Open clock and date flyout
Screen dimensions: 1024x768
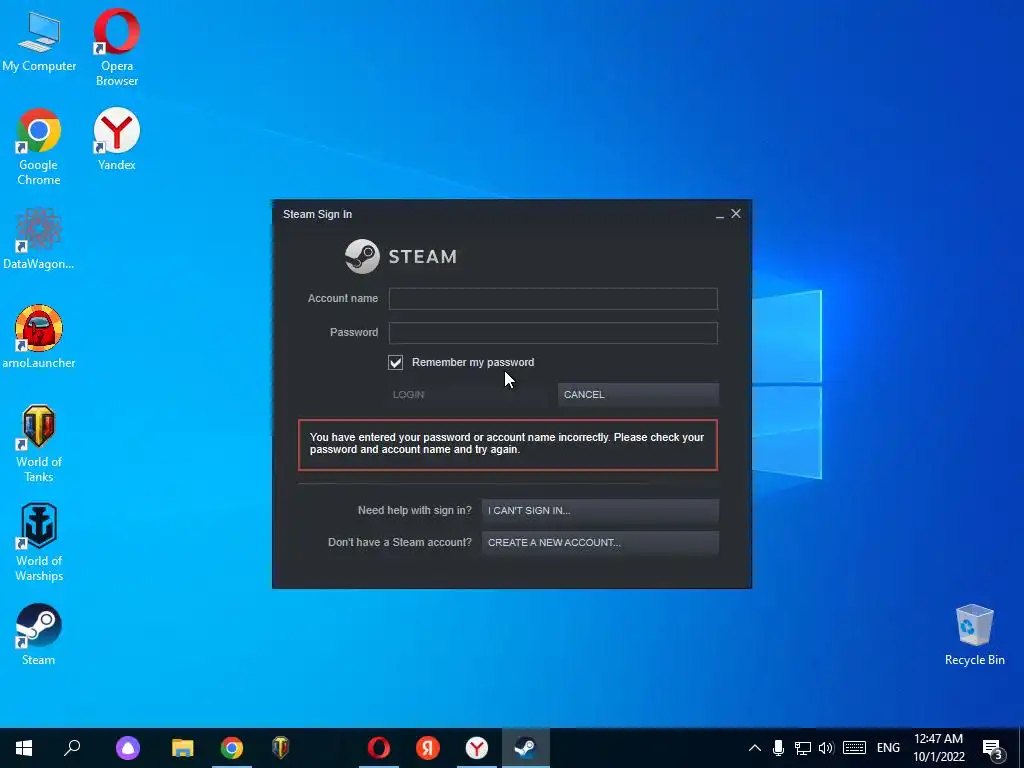[938, 748]
